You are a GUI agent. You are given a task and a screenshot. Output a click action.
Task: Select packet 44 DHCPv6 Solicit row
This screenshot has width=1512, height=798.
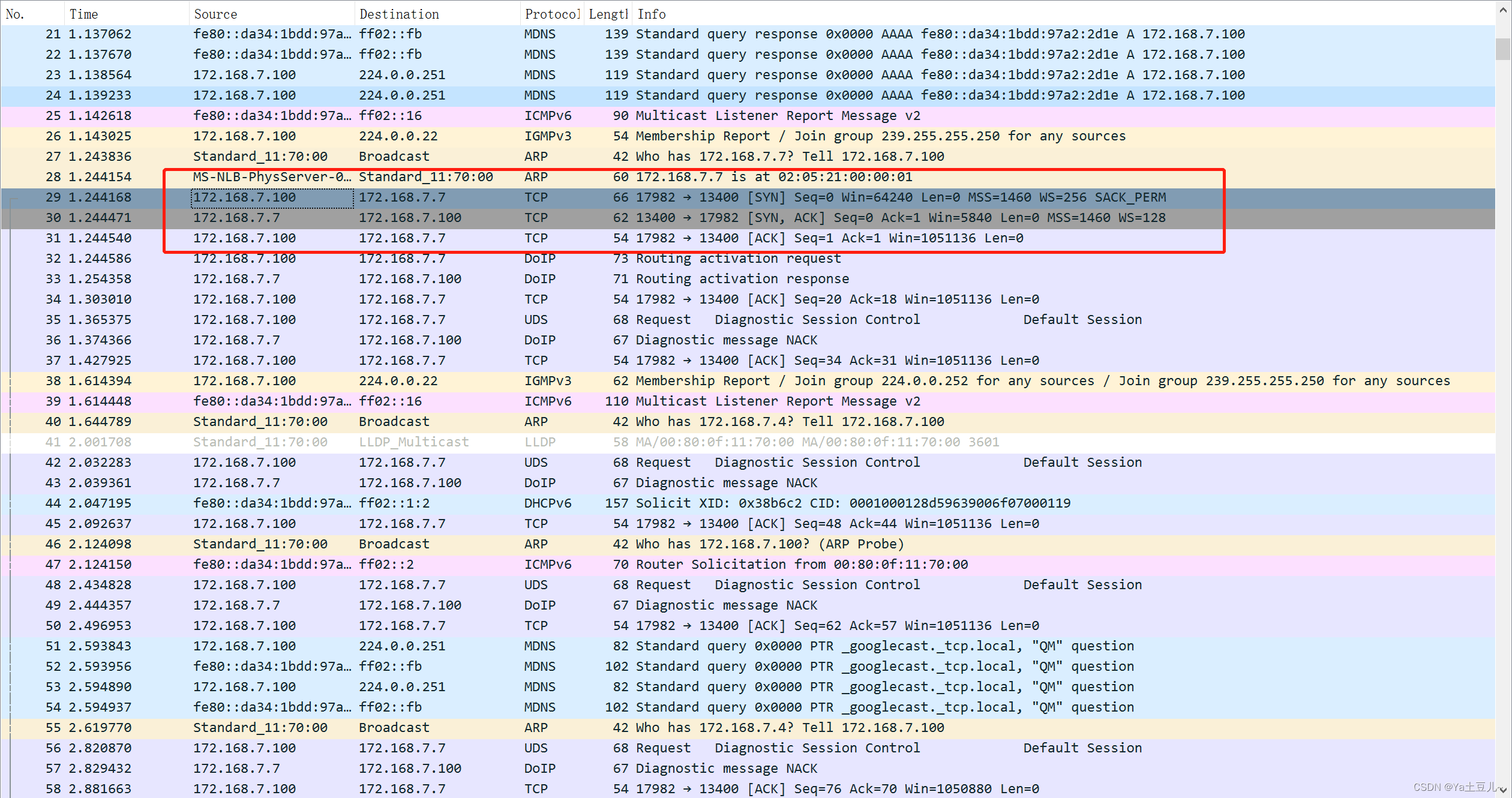tap(720, 503)
